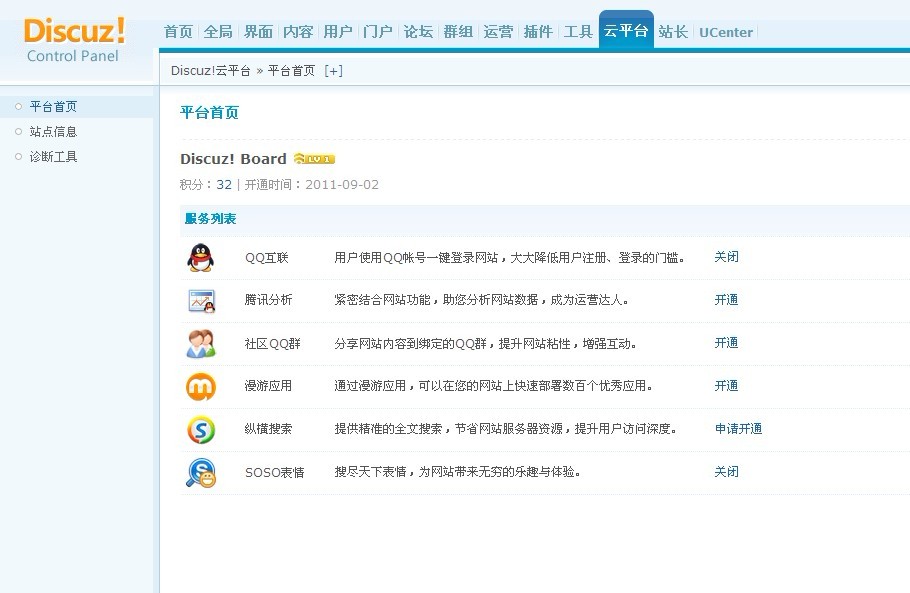Click the QQ互联 description text
This screenshot has width=910, height=593.
[510, 258]
